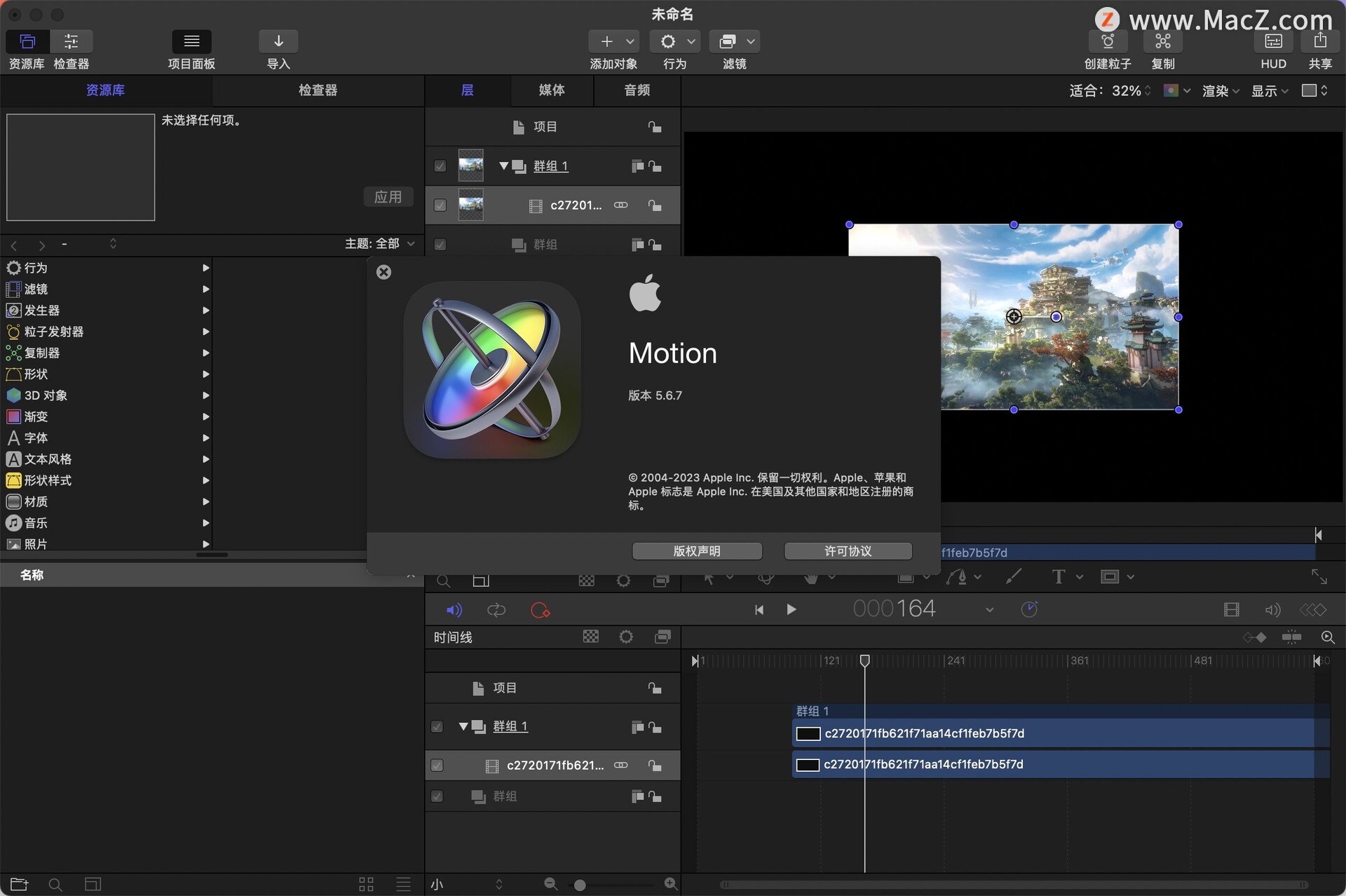The width and height of the screenshot is (1346, 896).
Task: Uncheck c27201... layer visibility in layers list
Action: [x=440, y=205]
